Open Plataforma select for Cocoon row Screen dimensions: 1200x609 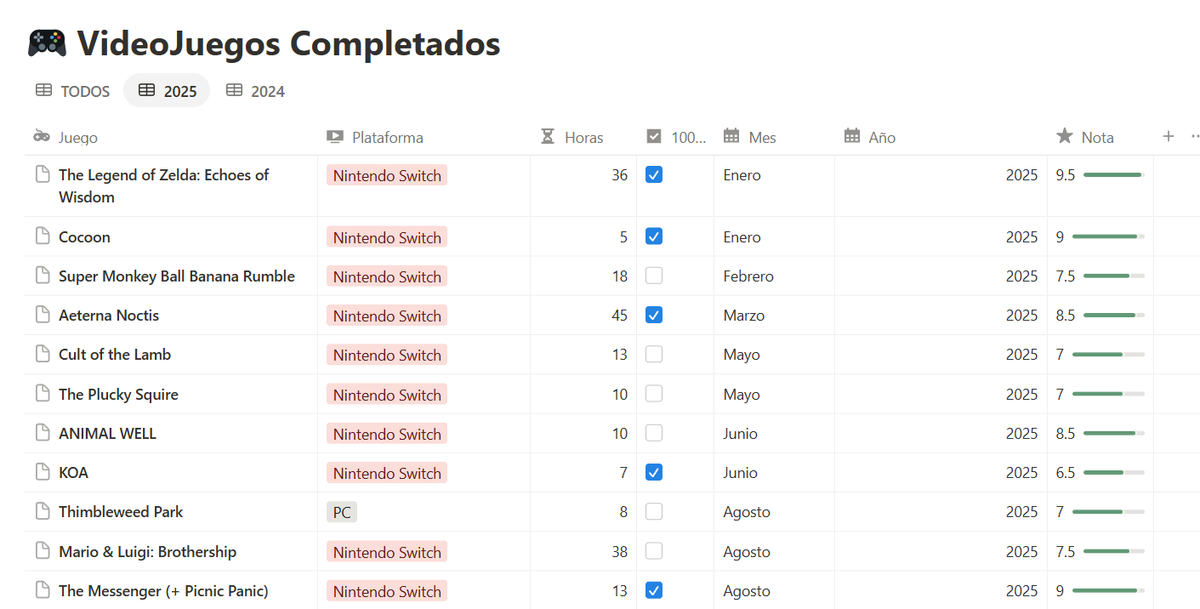point(387,237)
